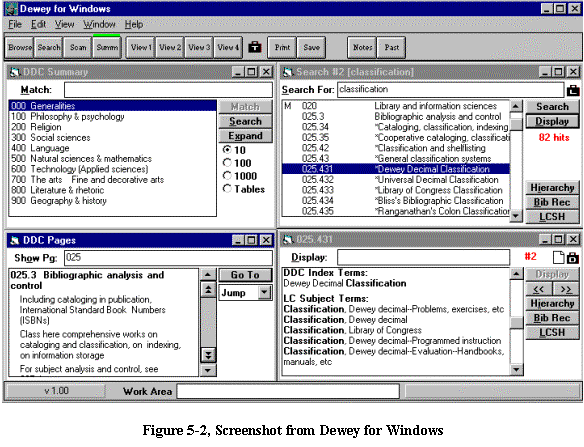Click the Save toolbar button
Image resolution: width=584 pixels, height=447 pixels.
tap(311, 48)
